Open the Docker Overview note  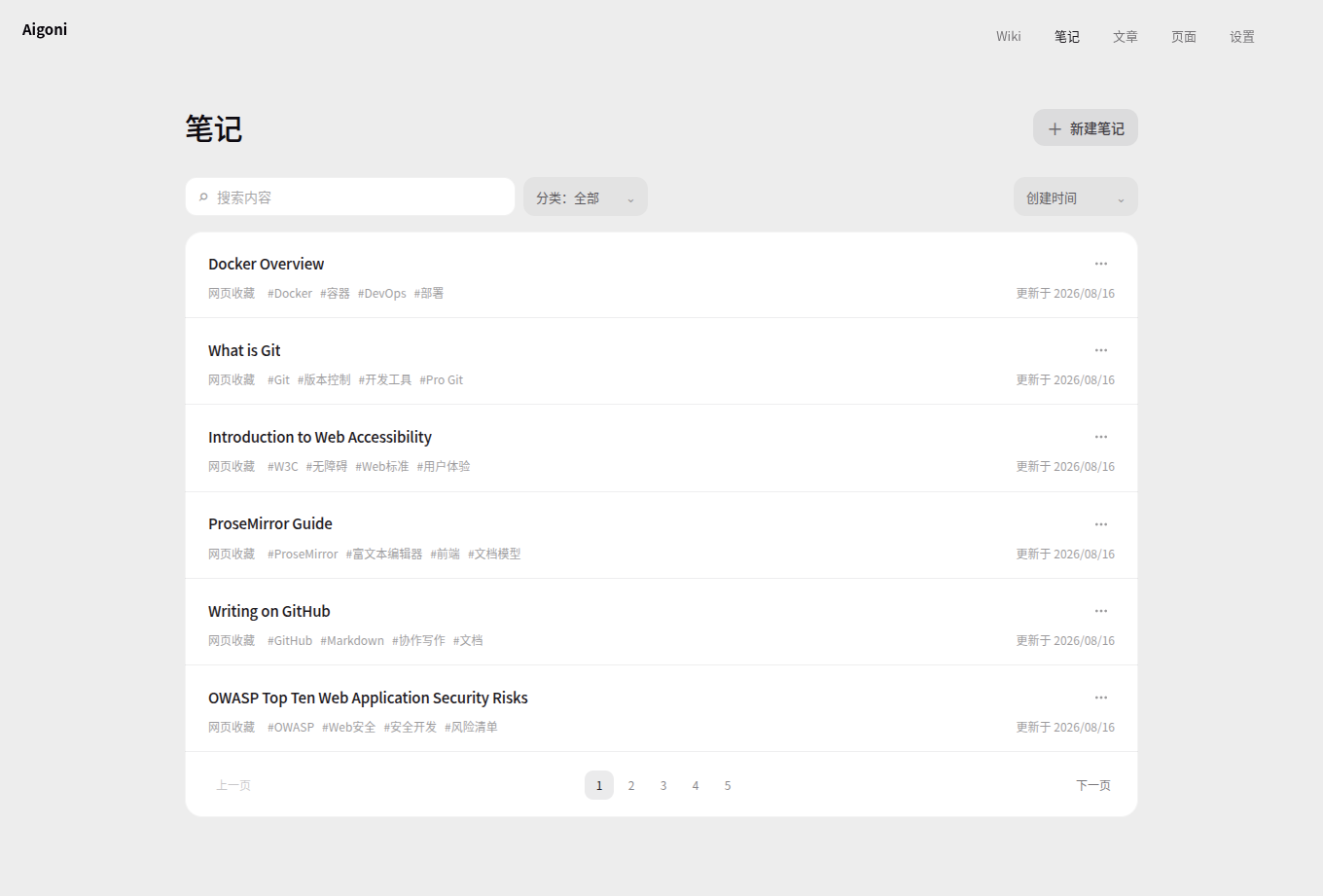tap(267, 264)
